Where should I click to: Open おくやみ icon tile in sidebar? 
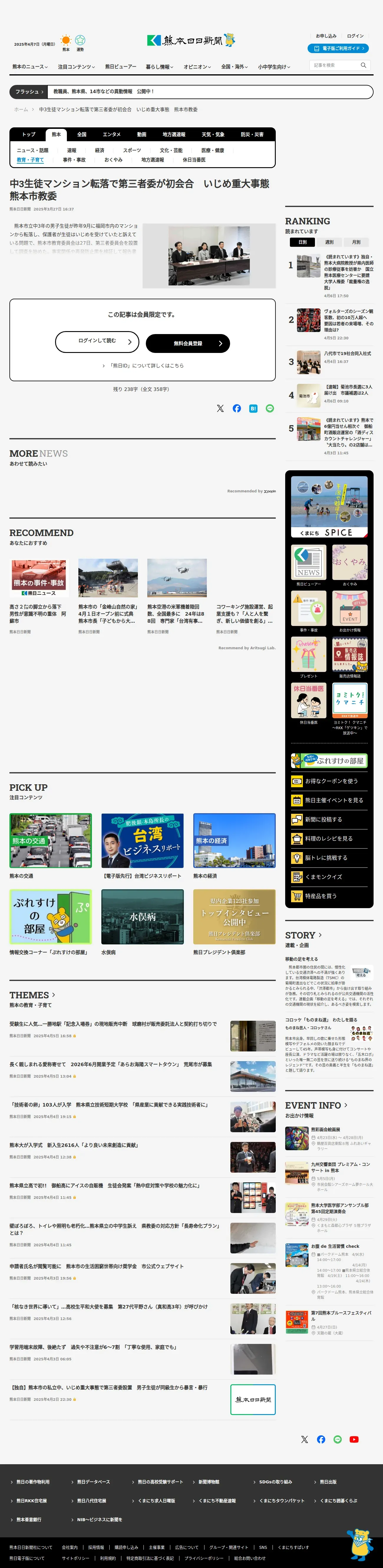click(350, 563)
